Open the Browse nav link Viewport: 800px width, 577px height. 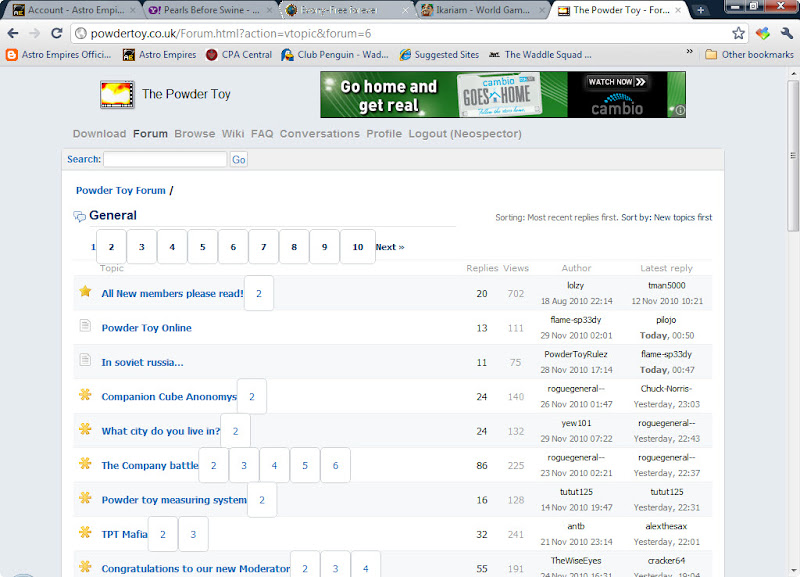(195, 134)
